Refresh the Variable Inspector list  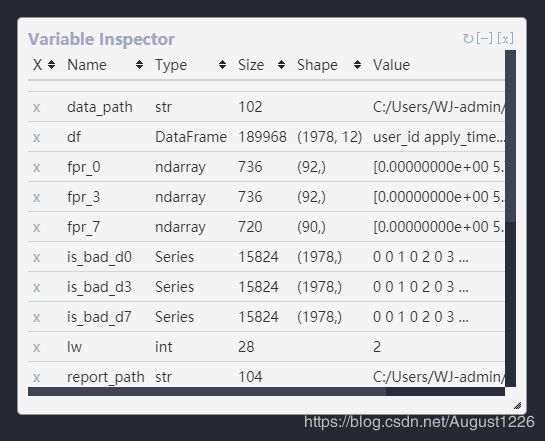click(x=468, y=39)
